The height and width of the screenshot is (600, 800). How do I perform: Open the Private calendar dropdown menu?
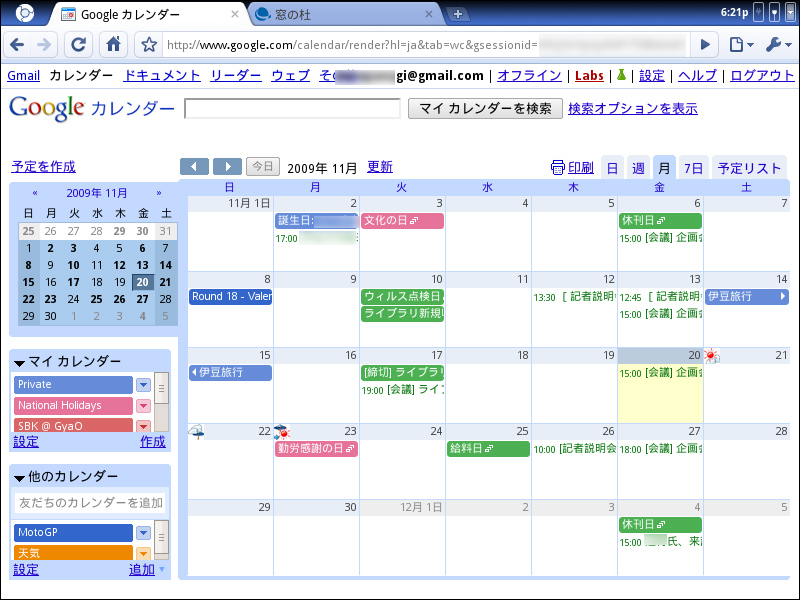pos(141,384)
